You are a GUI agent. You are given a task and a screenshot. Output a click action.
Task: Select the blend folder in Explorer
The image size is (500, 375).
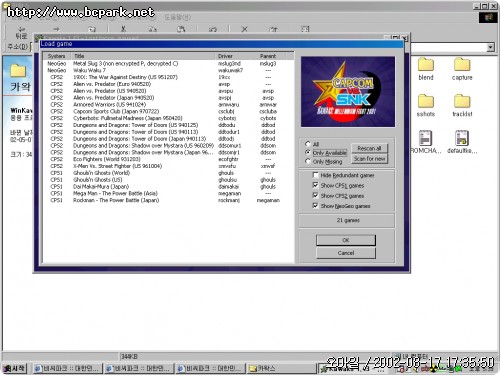[426, 69]
